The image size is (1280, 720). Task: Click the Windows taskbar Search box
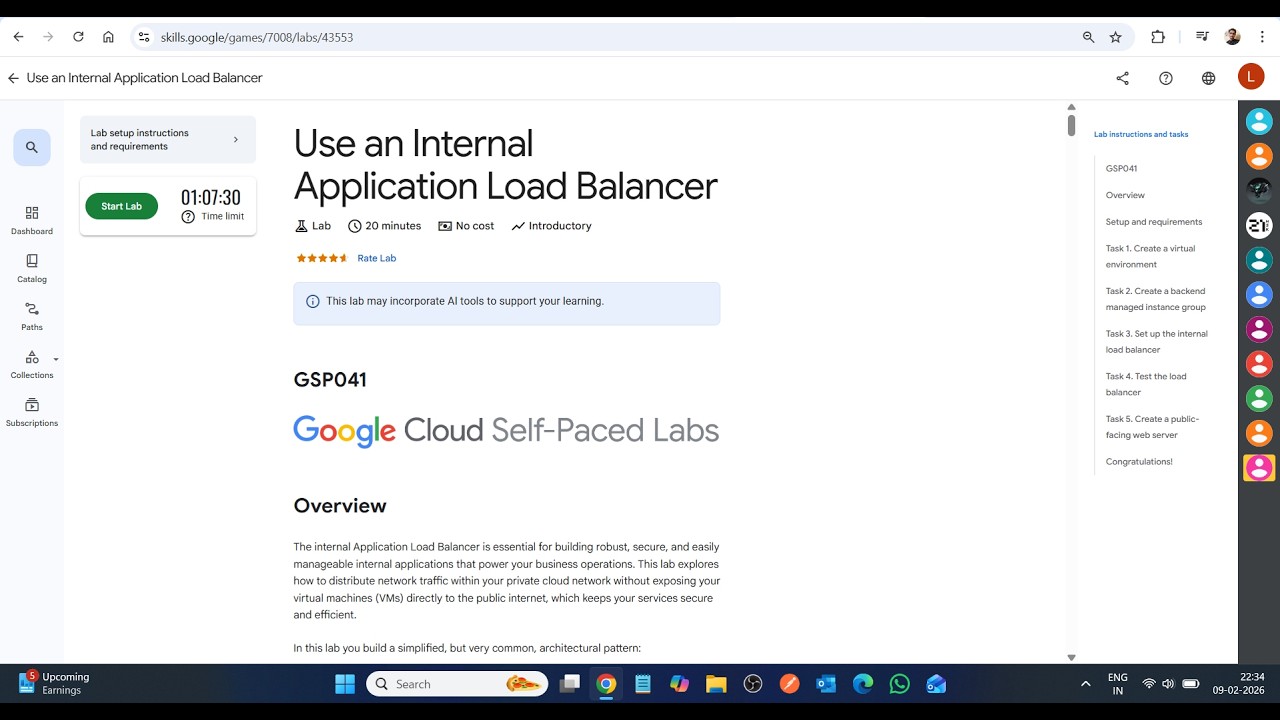(x=458, y=684)
